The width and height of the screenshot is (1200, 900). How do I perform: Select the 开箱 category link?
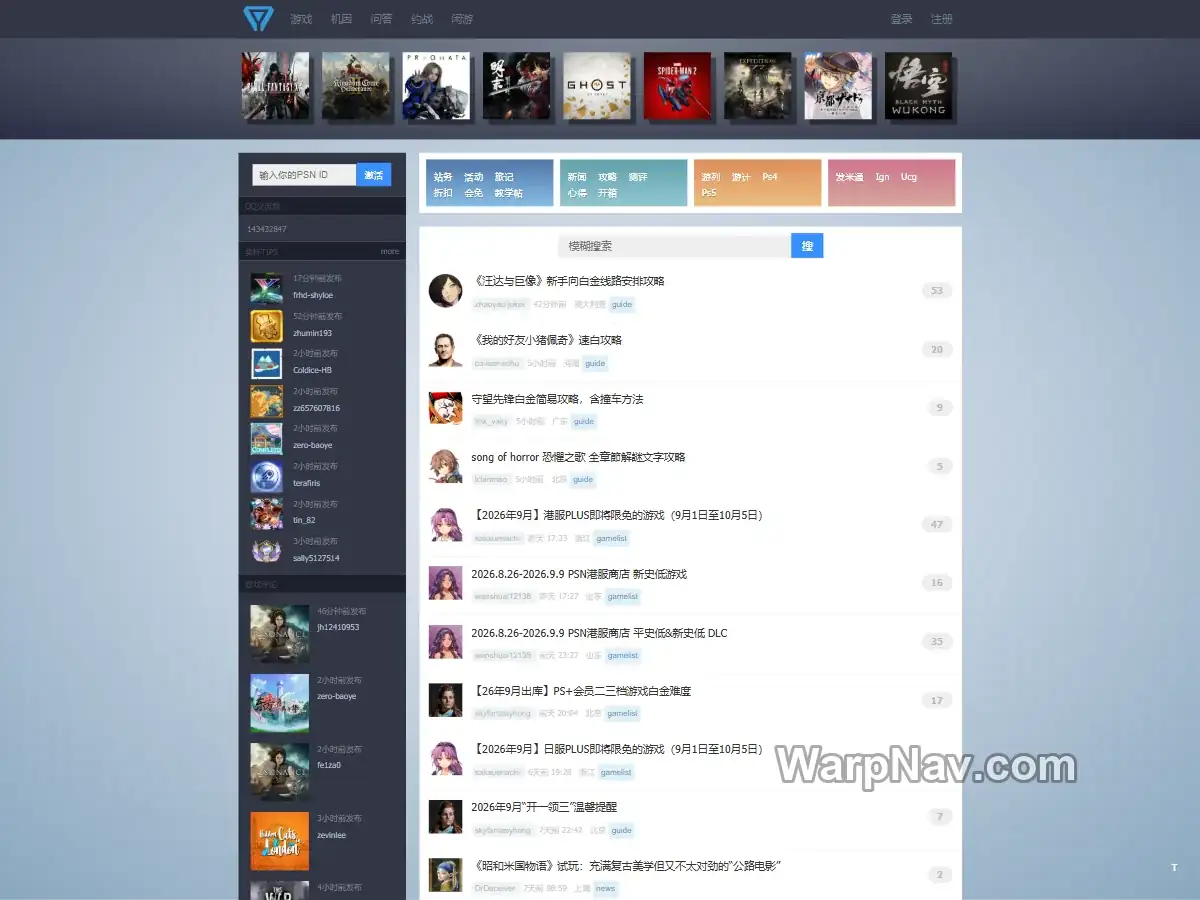click(x=607, y=193)
